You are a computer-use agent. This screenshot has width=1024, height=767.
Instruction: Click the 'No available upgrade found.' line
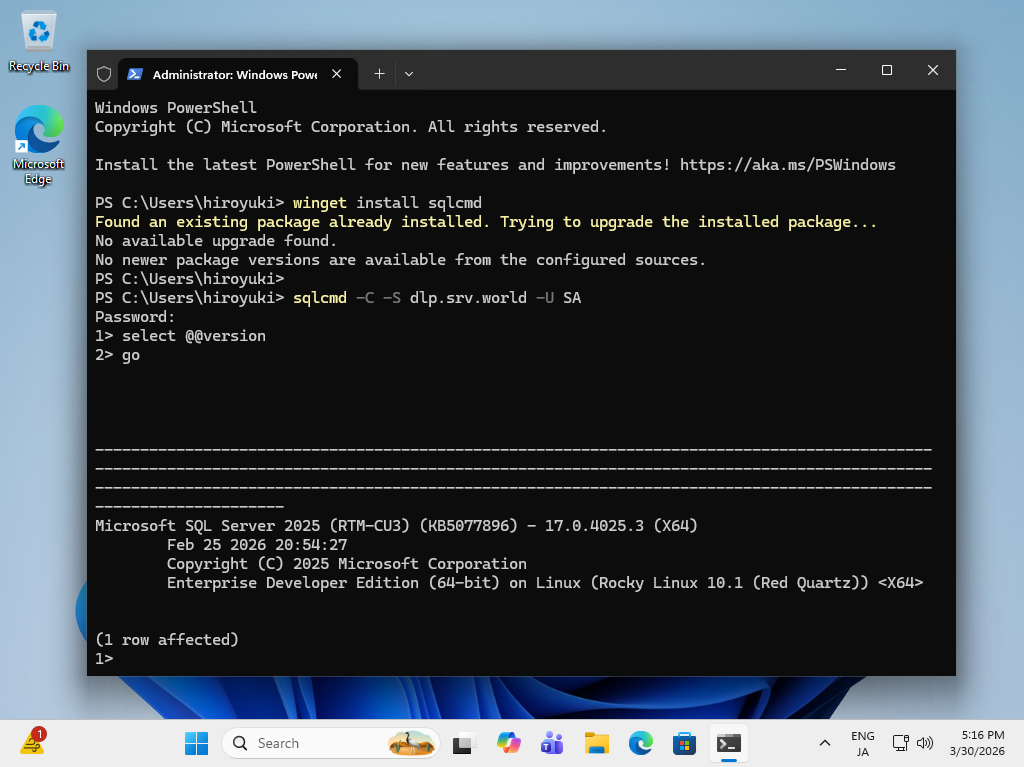[x=216, y=241]
